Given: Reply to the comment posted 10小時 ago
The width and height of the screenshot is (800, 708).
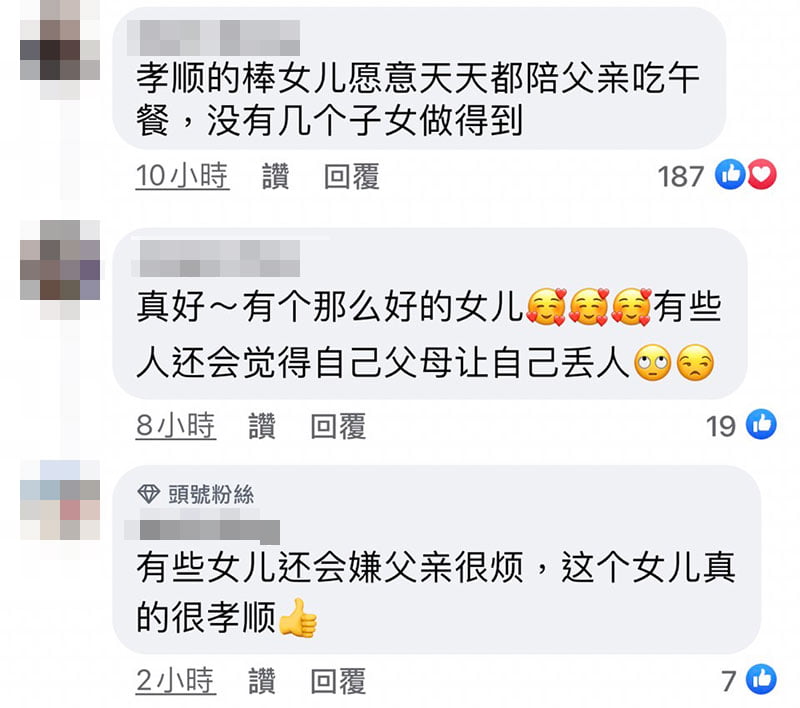Looking at the screenshot, I should (352, 176).
